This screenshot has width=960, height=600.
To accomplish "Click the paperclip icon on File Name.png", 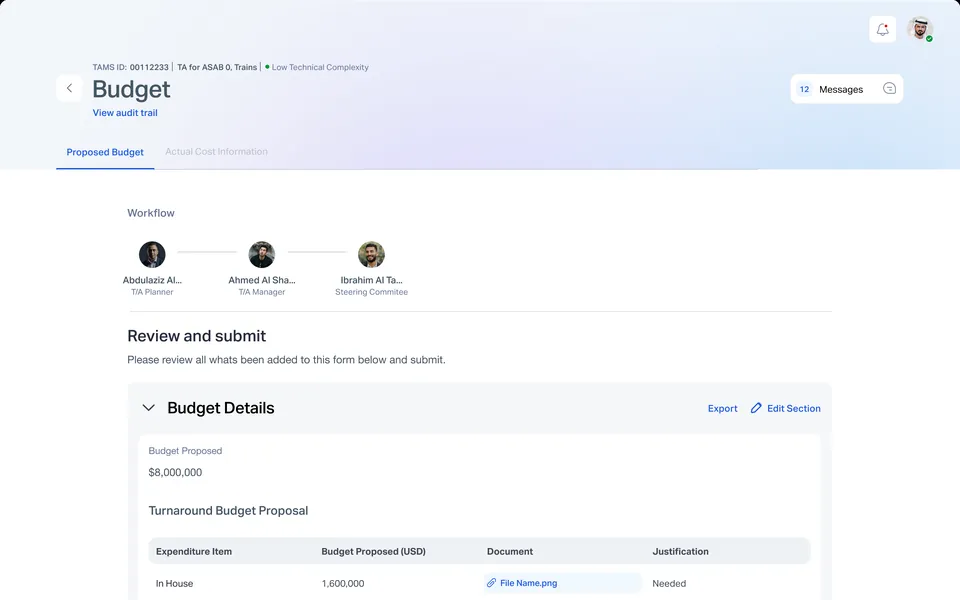I will 491,583.
